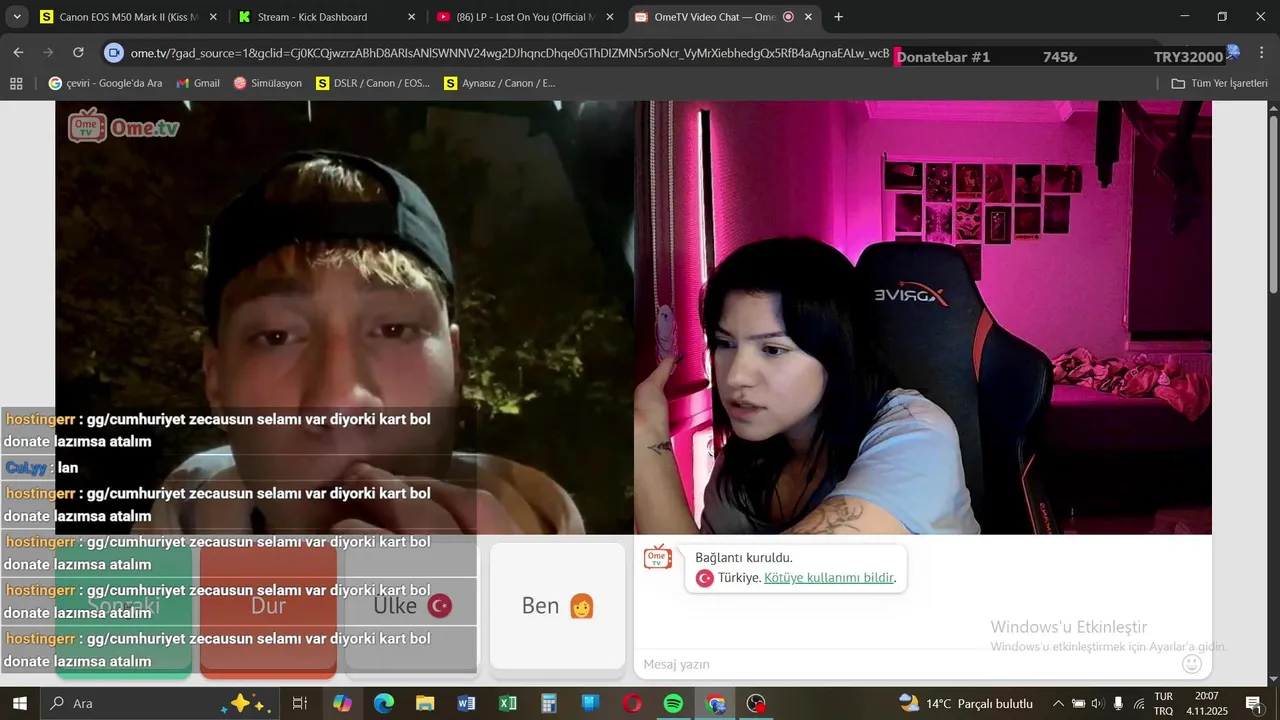Open network settings in the system tray
The image size is (1280, 720).
(x=1139, y=703)
